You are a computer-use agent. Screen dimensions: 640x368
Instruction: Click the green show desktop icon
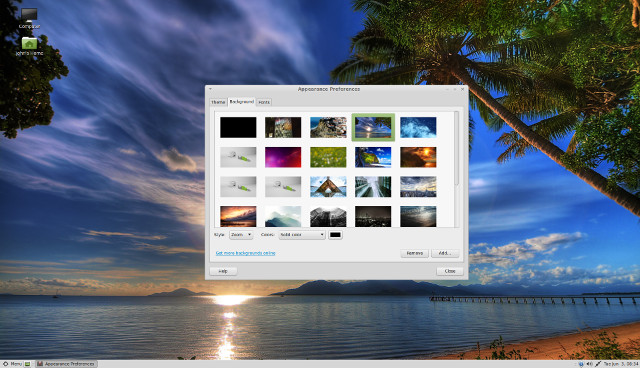[x=28, y=364]
